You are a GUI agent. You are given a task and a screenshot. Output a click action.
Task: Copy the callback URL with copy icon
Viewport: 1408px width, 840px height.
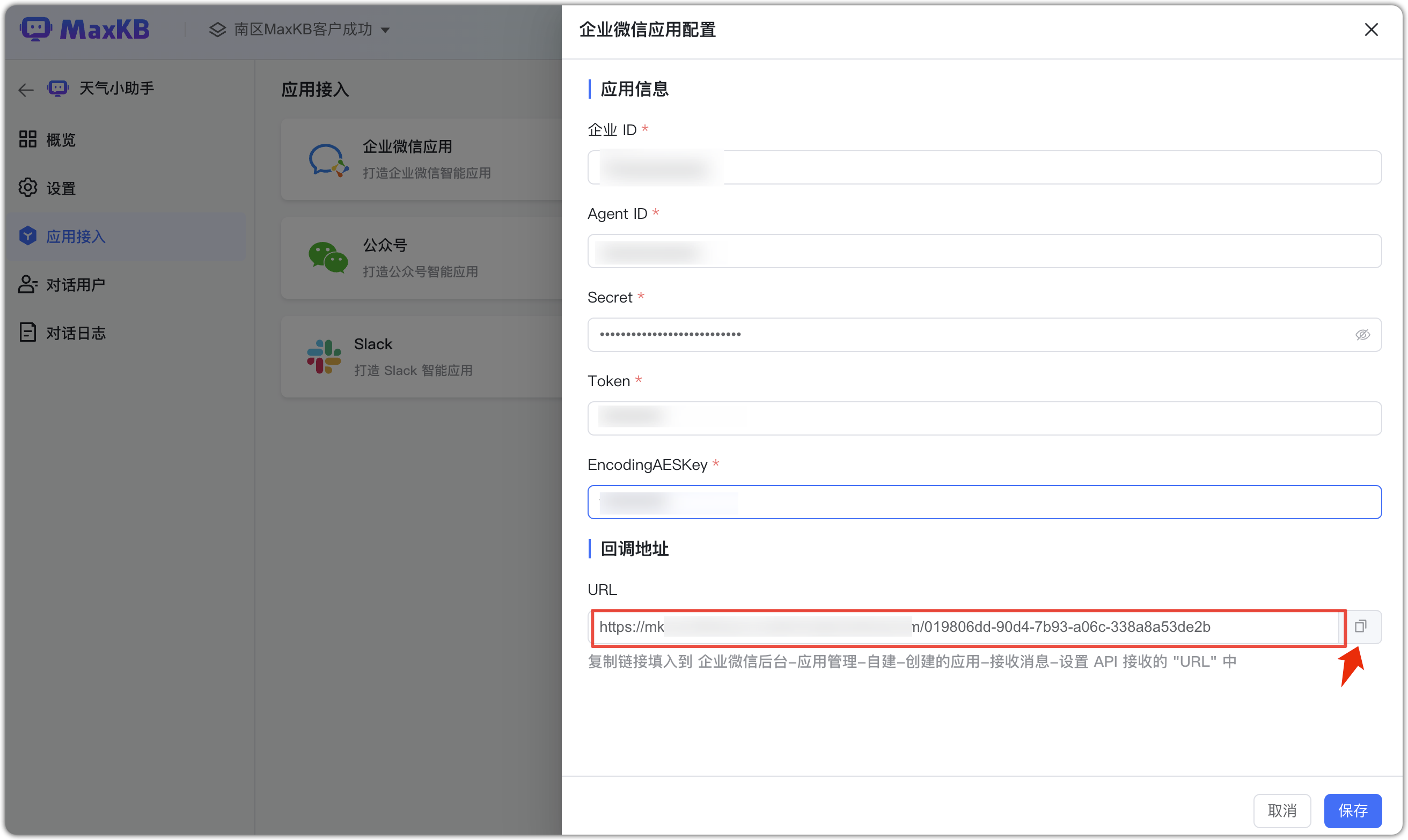click(1361, 627)
